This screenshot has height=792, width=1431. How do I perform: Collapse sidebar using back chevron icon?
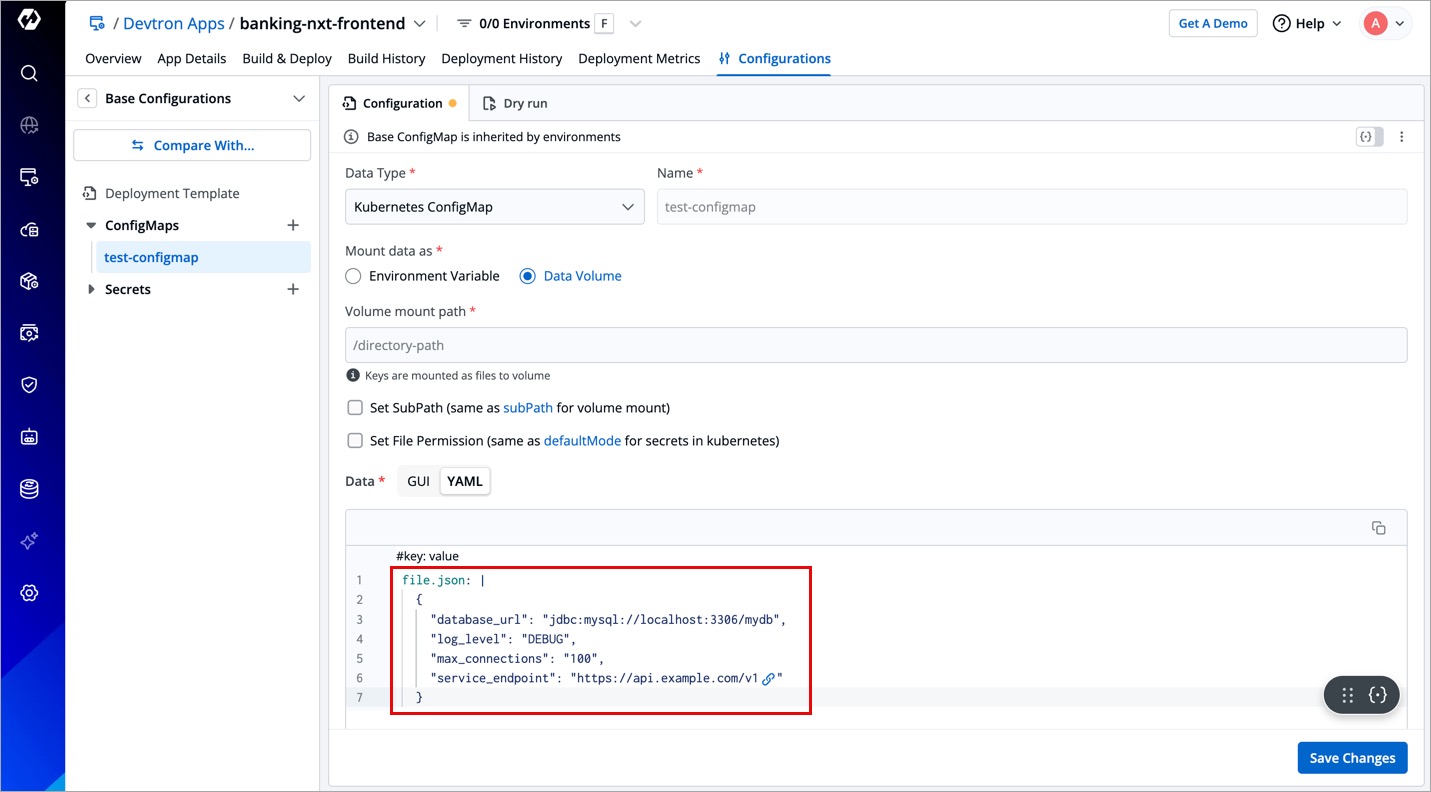[x=88, y=98]
